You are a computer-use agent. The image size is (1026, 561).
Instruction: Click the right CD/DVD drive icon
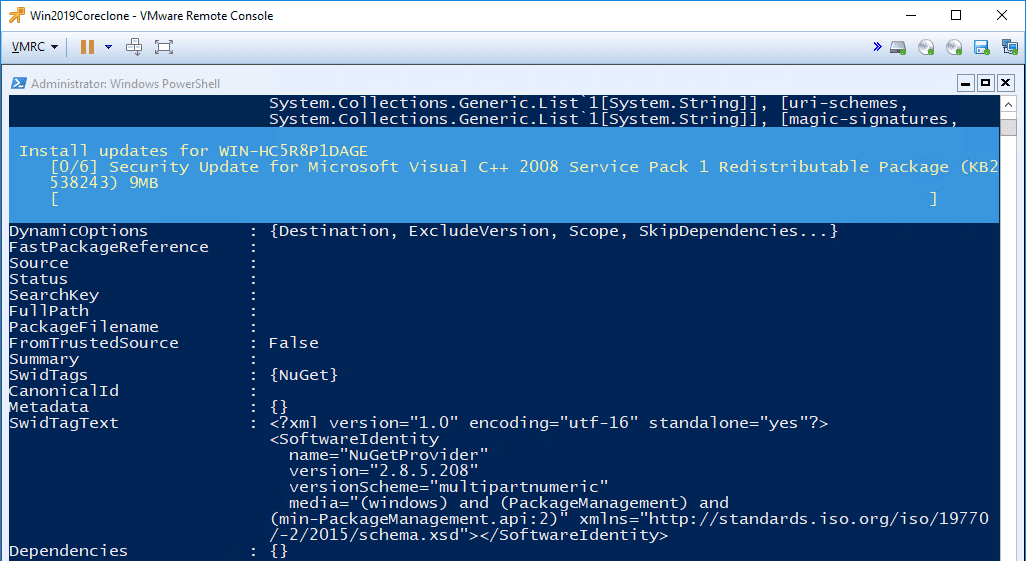click(954, 47)
